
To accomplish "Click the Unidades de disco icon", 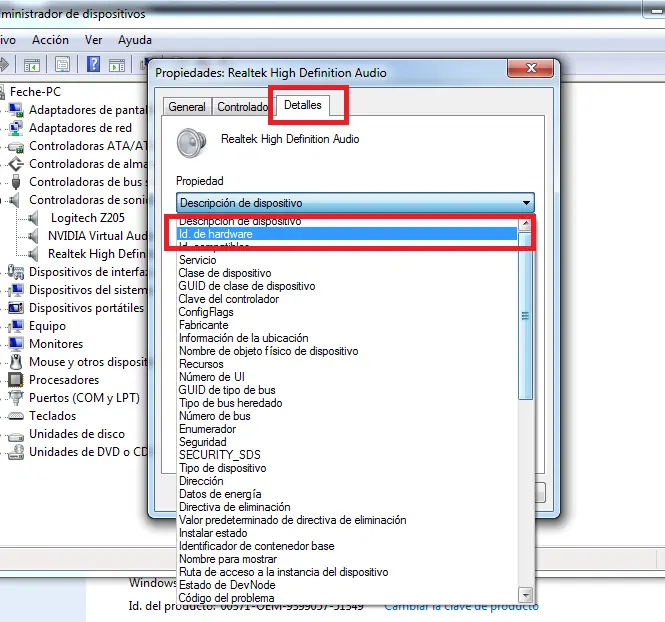I will point(16,436).
